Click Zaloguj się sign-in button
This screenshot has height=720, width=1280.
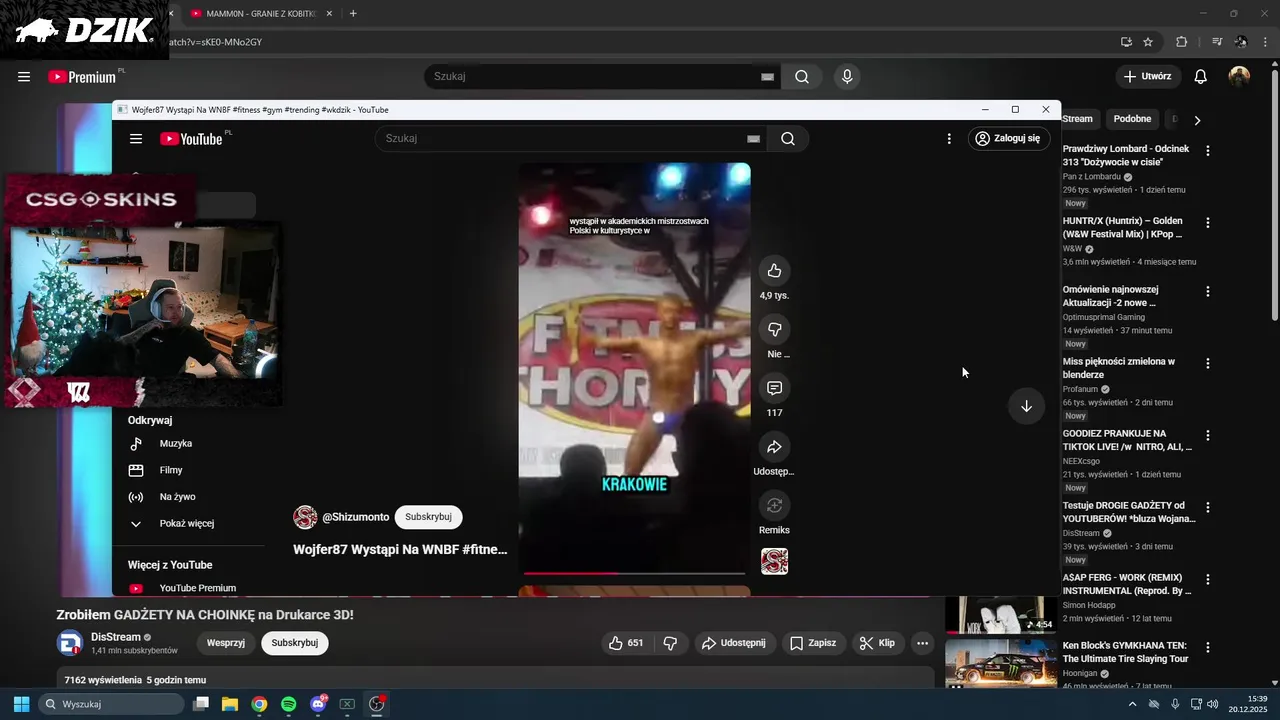coord(1008,139)
